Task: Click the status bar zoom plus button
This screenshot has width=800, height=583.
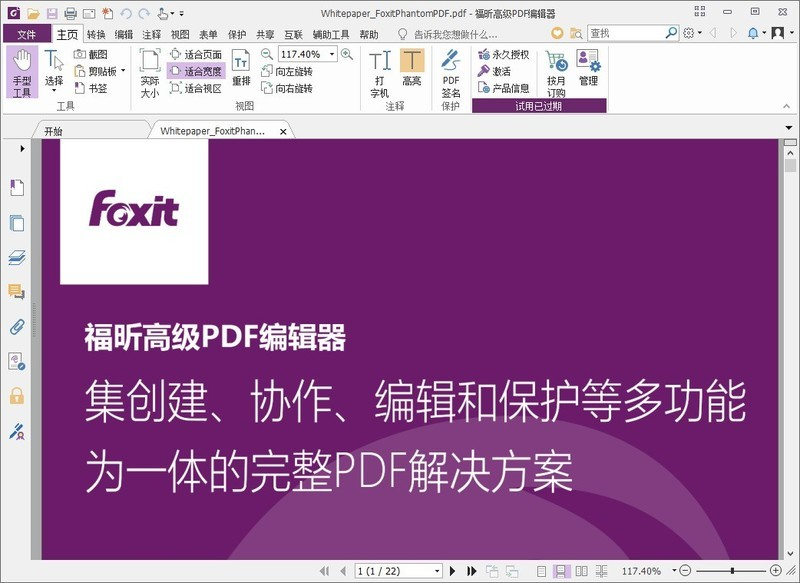Action: click(776, 571)
